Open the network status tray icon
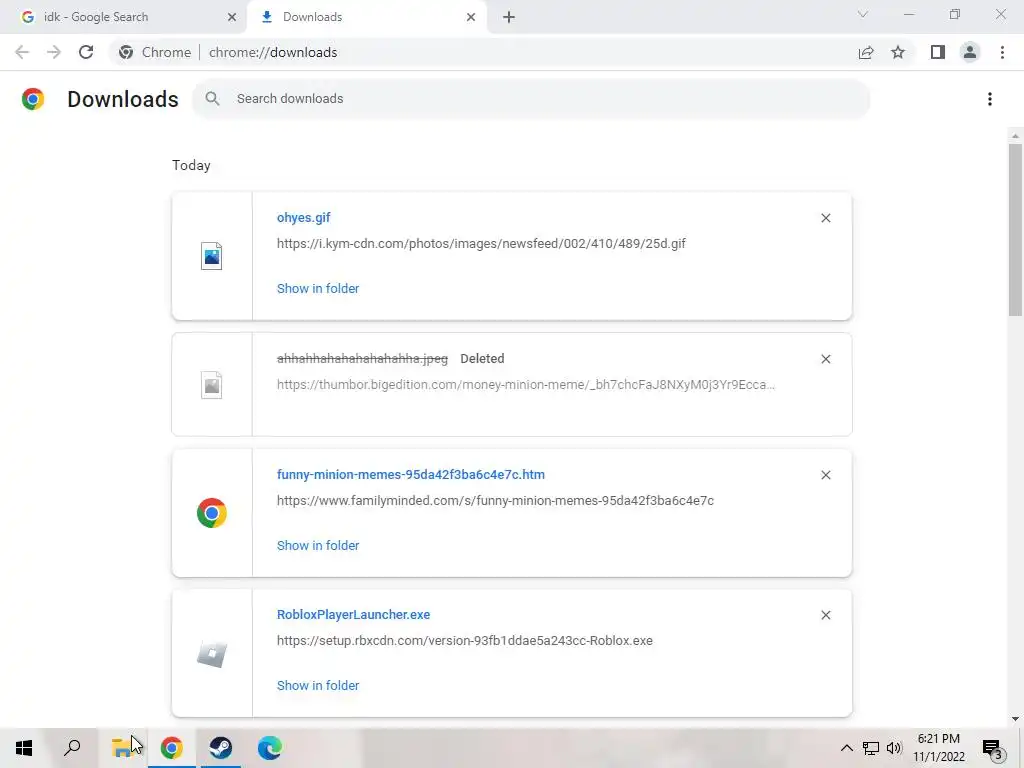 pos(871,748)
